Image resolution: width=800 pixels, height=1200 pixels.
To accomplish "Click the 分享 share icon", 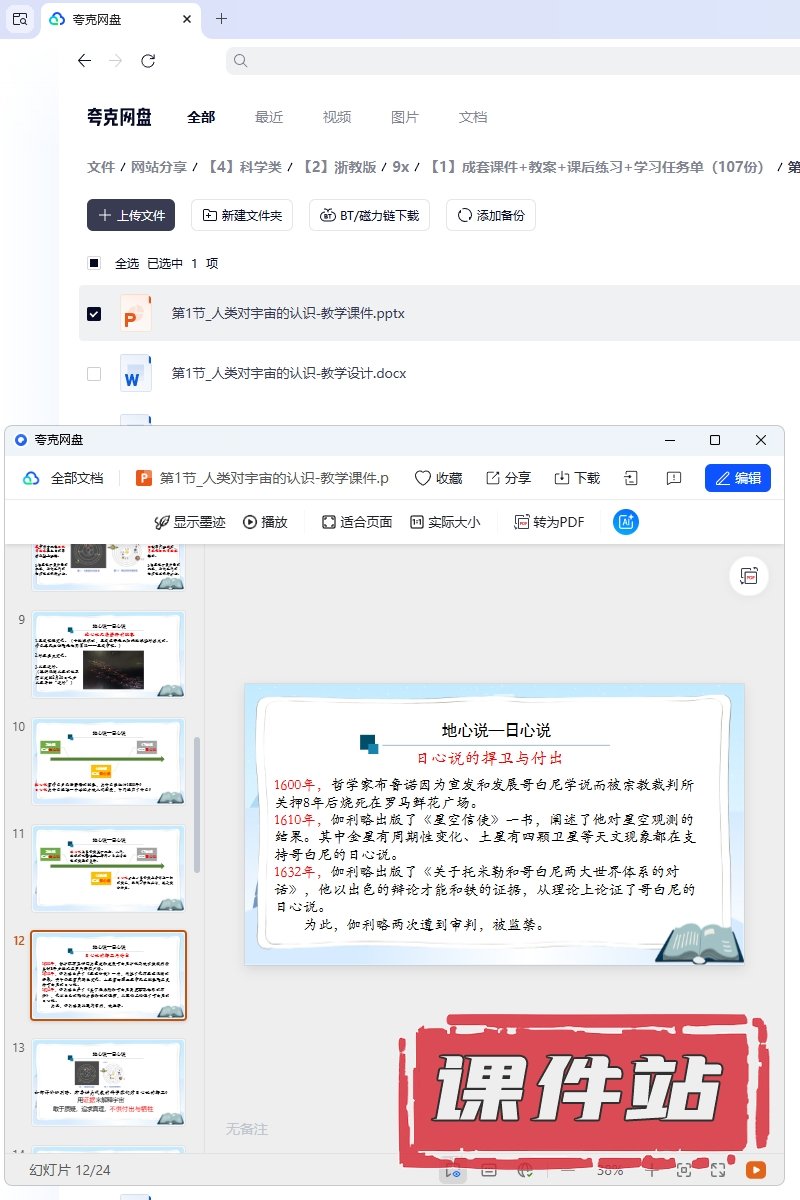I will tap(493, 478).
